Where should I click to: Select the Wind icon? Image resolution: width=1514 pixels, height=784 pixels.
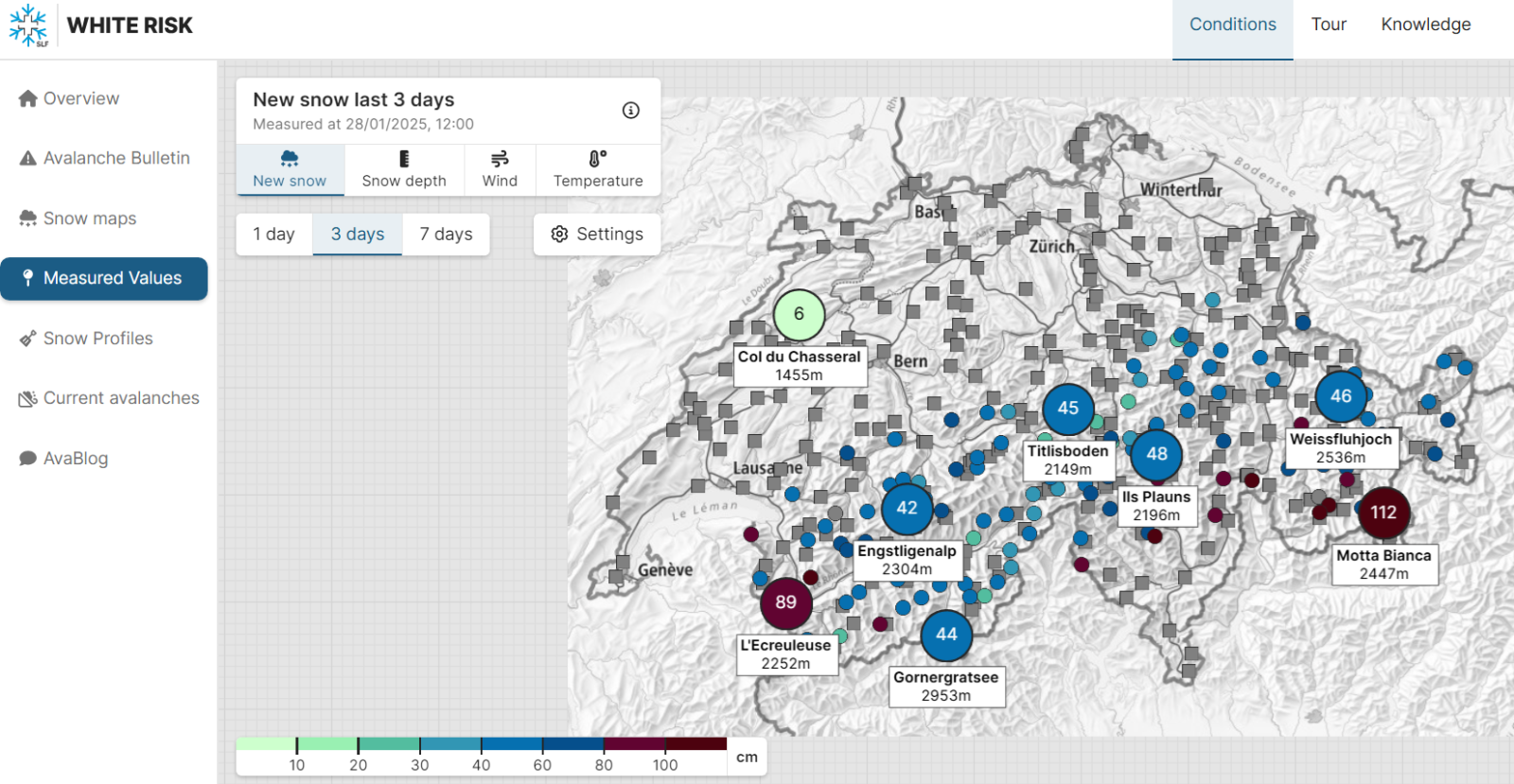(500, 158)
